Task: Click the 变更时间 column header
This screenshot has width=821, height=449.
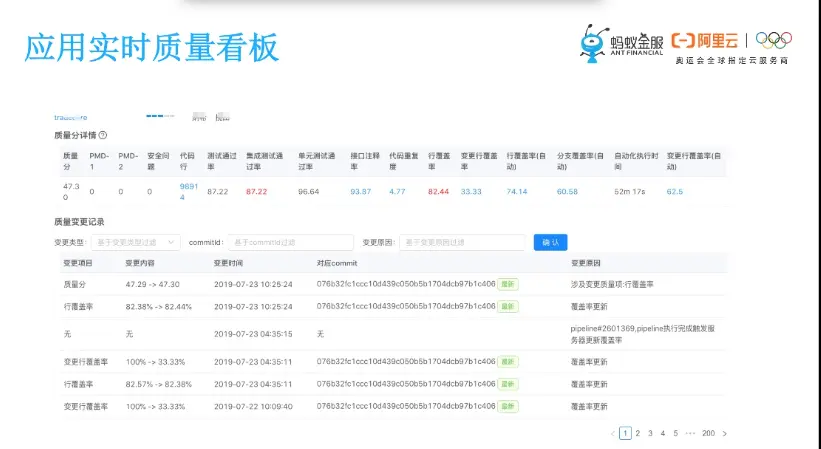Action: tap(228, 263)
